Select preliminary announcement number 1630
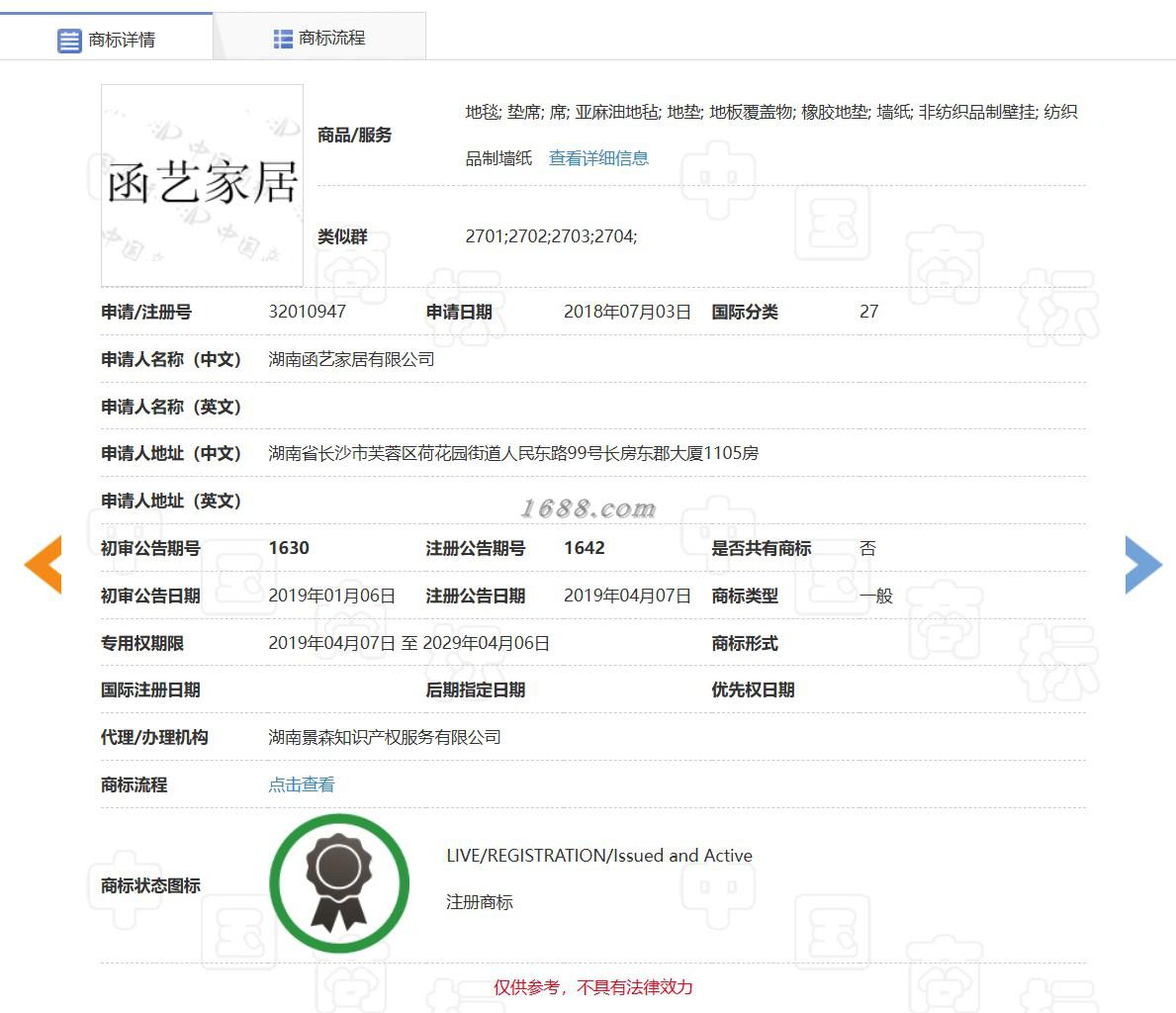1176x1013 pixels. pos(289,548)
